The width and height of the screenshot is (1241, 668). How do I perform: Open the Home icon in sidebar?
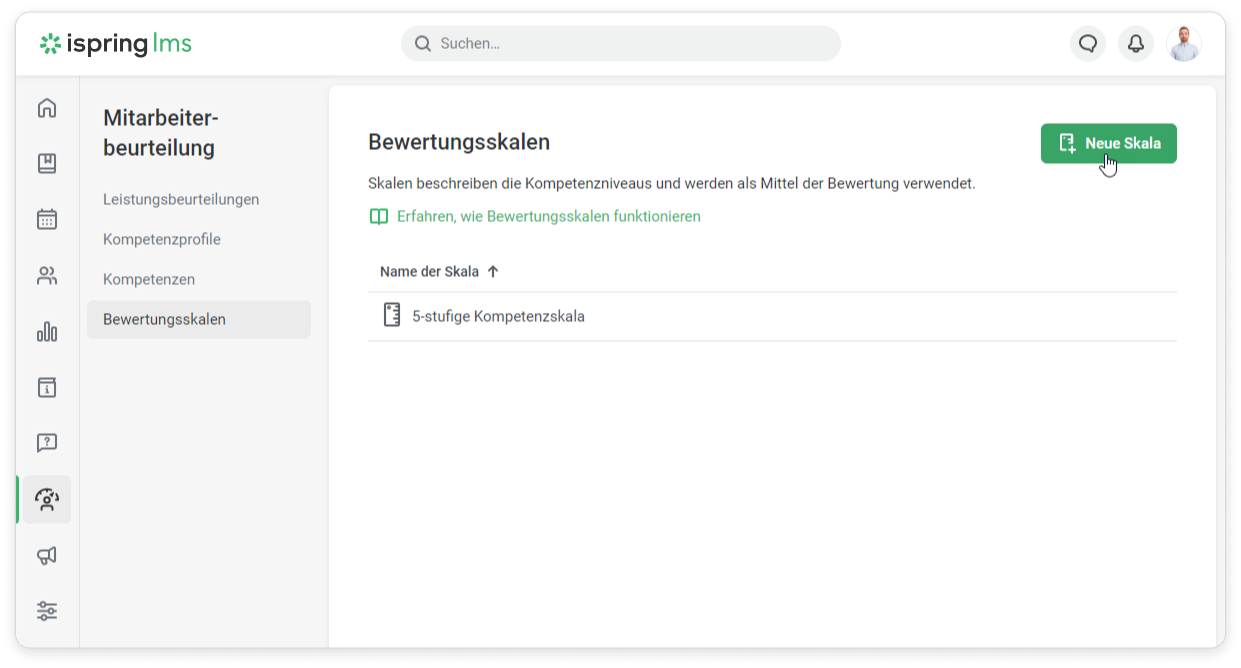[47, 108]
